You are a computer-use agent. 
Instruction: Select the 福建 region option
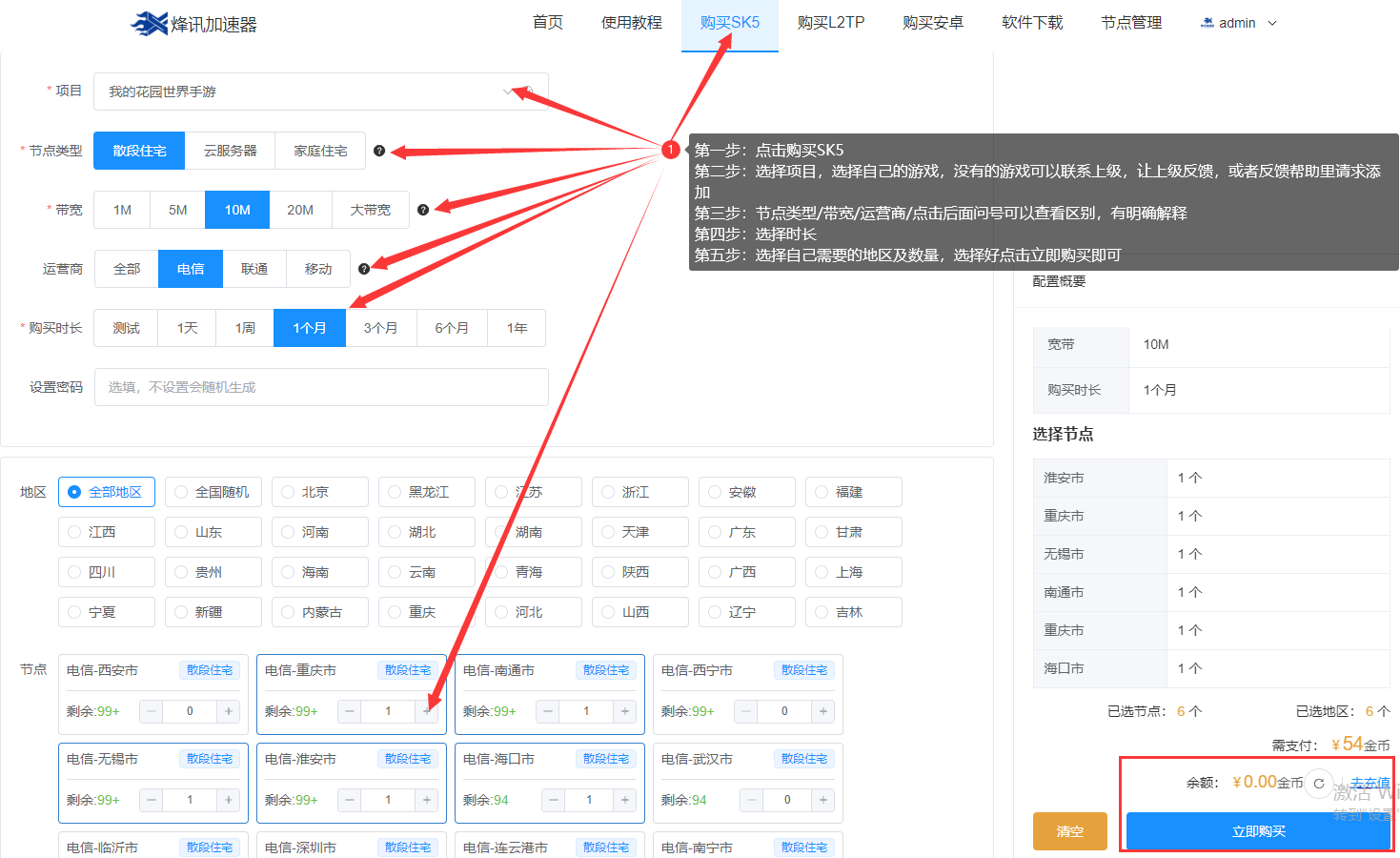[854, 492]
